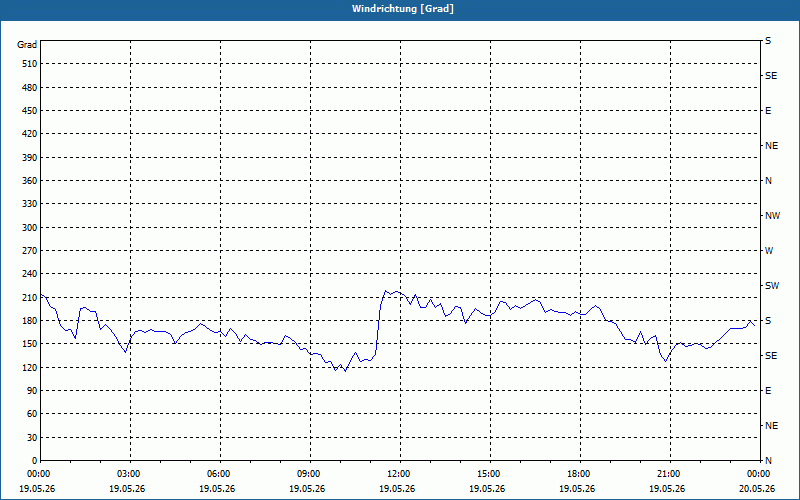Select the y-axis value "390"

coord(30,157)
